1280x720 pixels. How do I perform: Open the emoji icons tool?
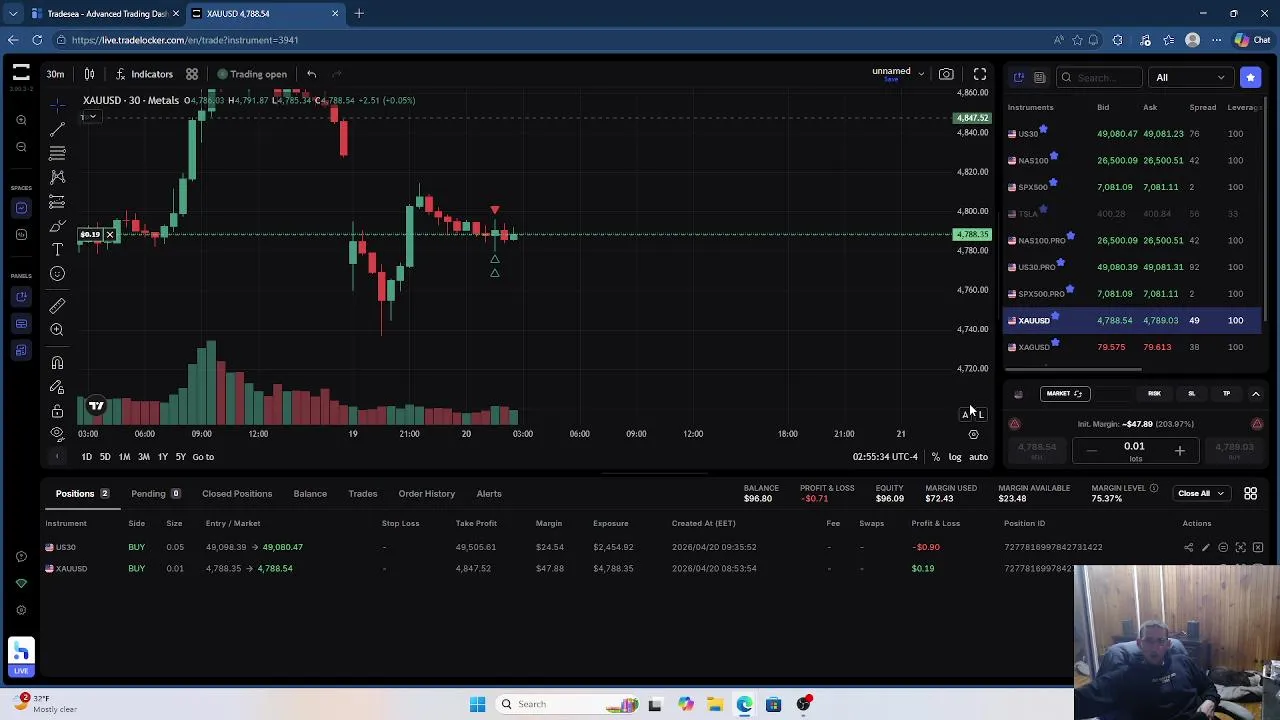tap(57, 274)
